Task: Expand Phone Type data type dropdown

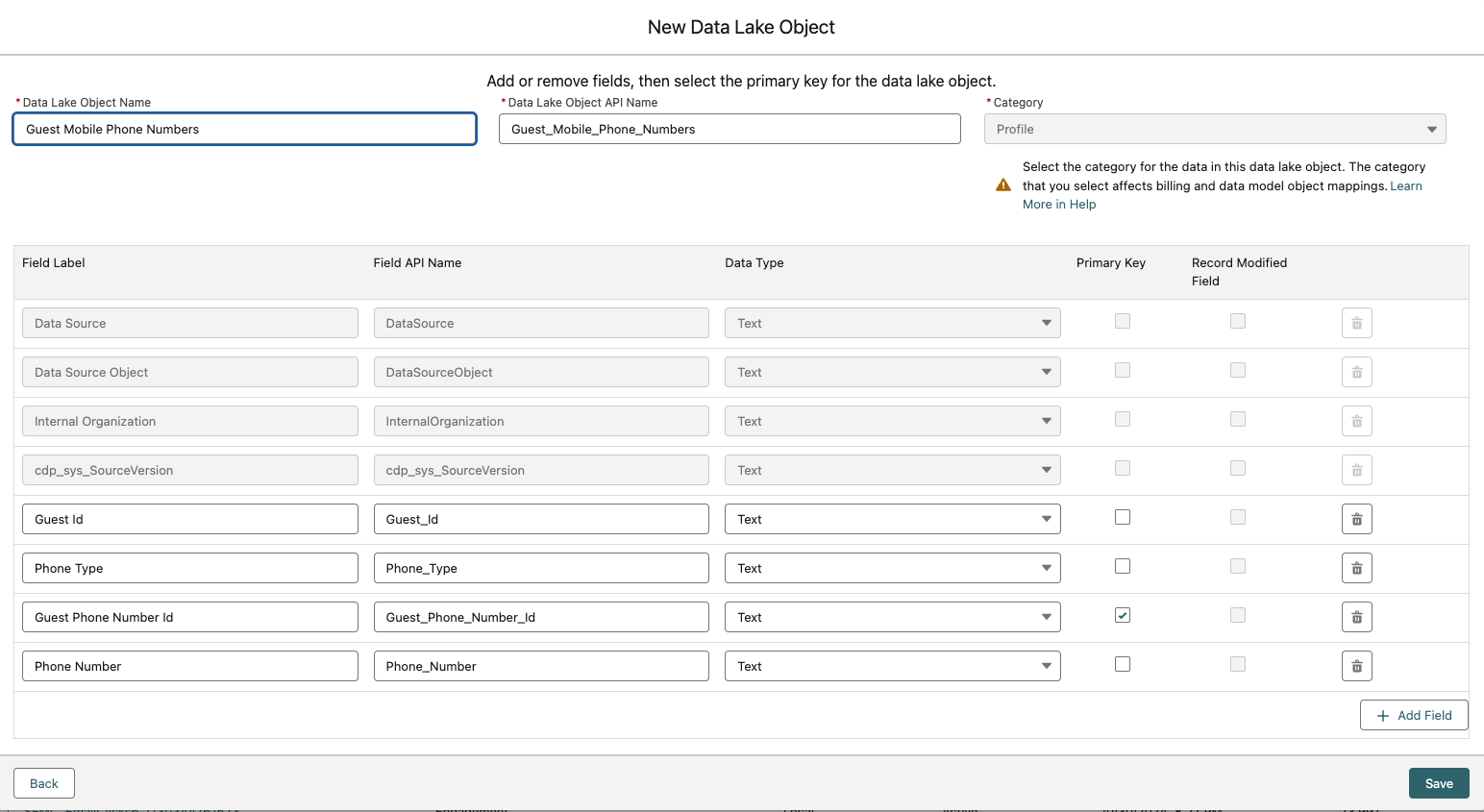Action: (x=892, y=568)
